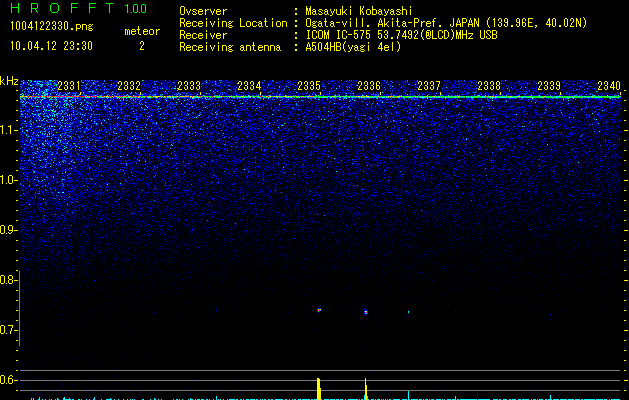This screenshot has height=400, width=629.
Task: Click the meteor echo spot near 2335
Action: (x=319, y=310)
